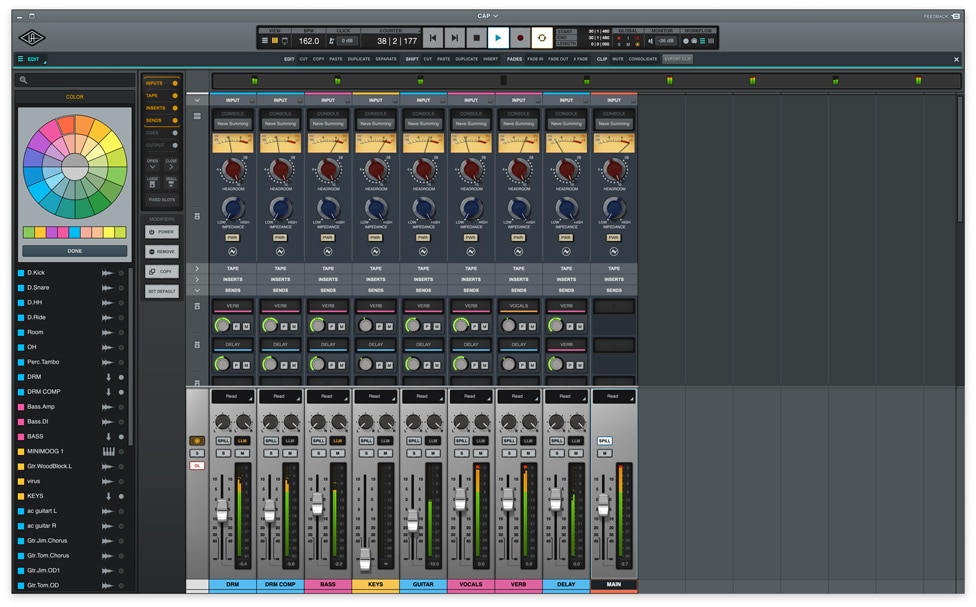Open DRM automation Read dropdown
This screenshot has width=976, height=607.
click(232, 397)
